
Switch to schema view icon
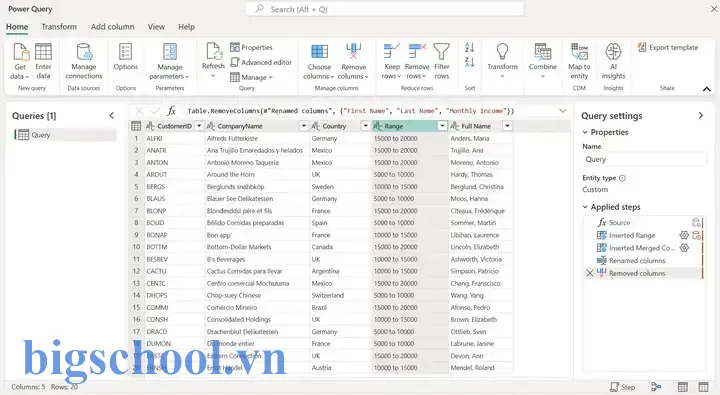(703, 387)
